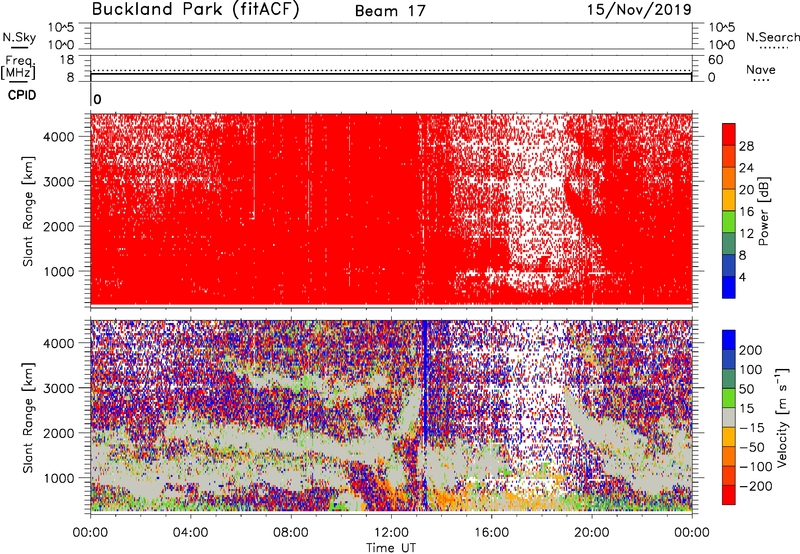
Task: Click the '4000' tick on power plot axis
Action: (59, 137)
